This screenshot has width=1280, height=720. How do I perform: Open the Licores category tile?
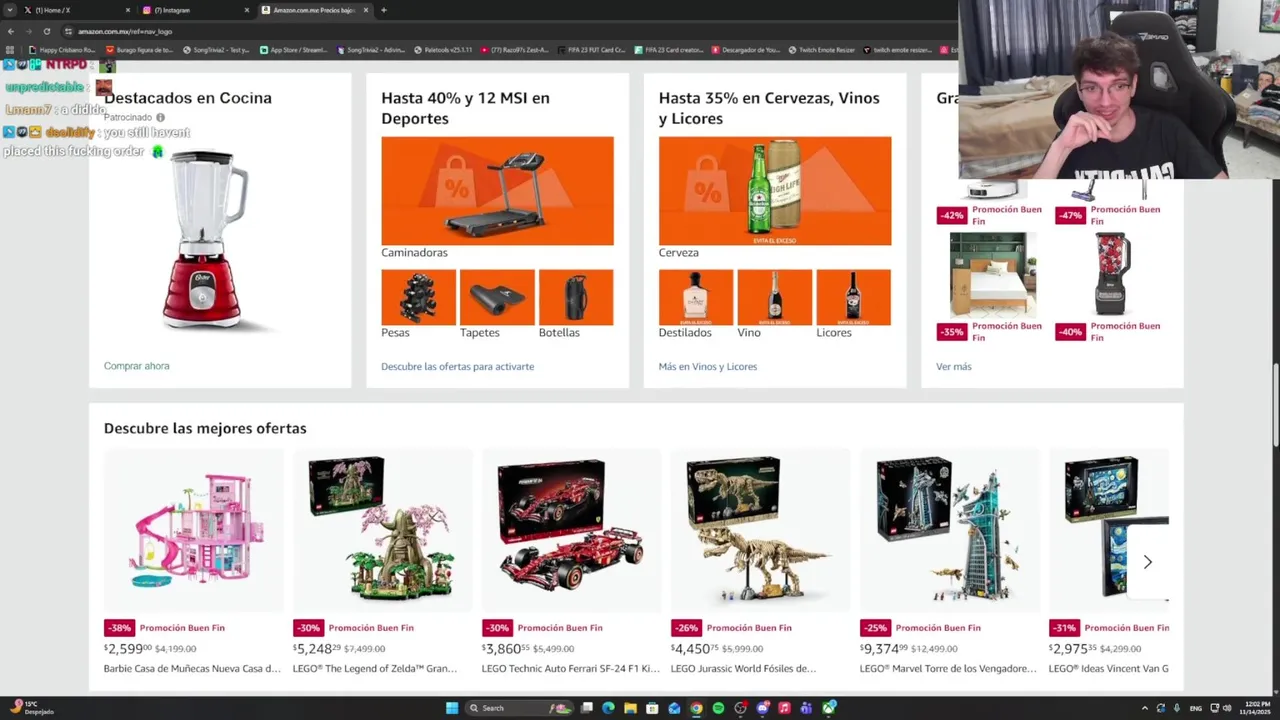(853, 297)
